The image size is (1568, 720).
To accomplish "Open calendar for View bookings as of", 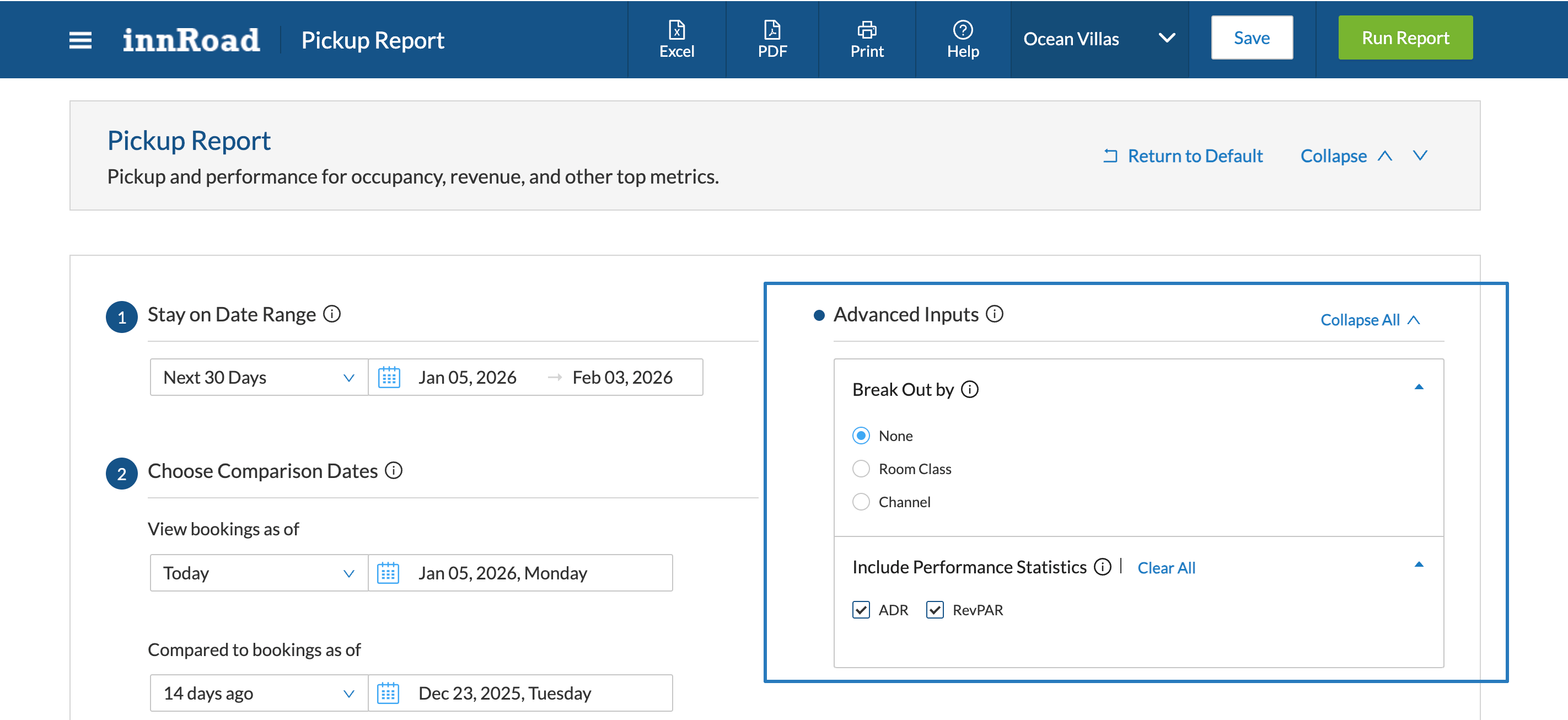I will (x=388, y=573).
